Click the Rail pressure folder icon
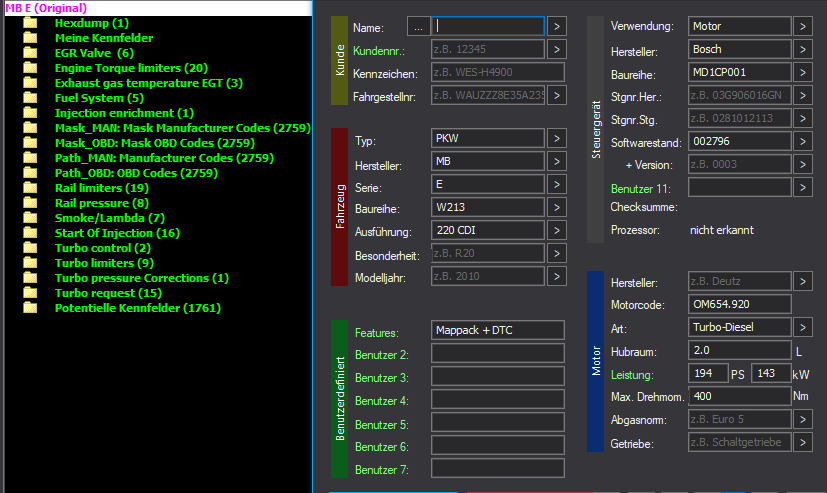827x493 pixels. click(30, 203)
